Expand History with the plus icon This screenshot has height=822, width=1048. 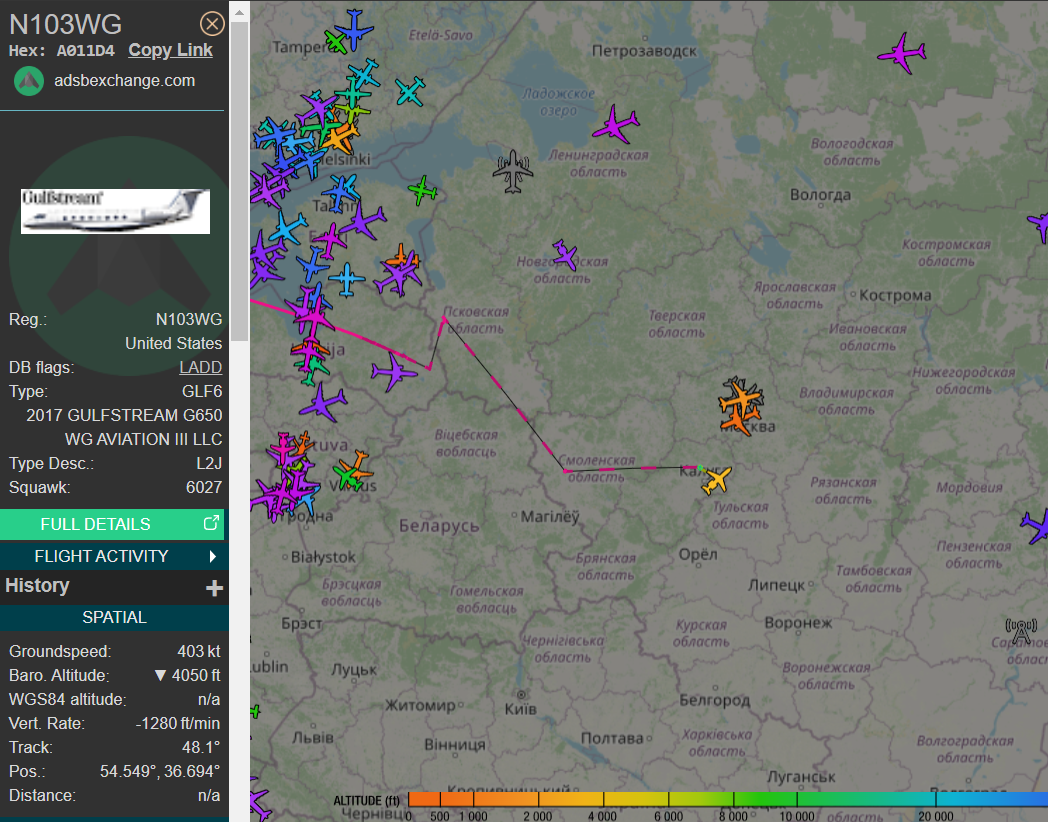click(214, 588)
